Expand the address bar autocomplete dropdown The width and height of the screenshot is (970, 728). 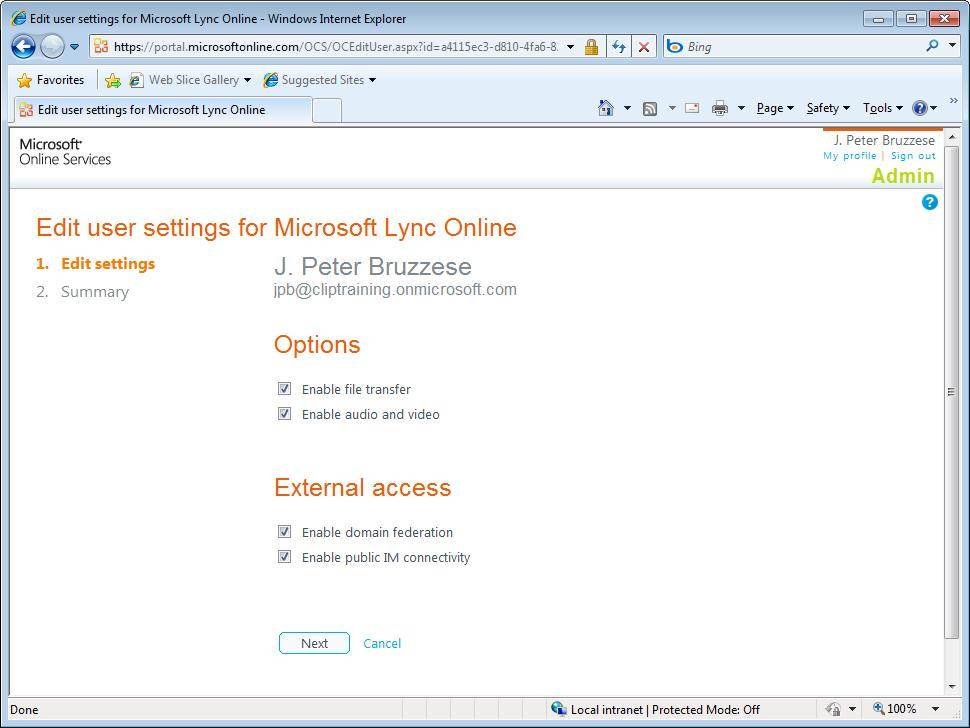click(x=570, y=46)
